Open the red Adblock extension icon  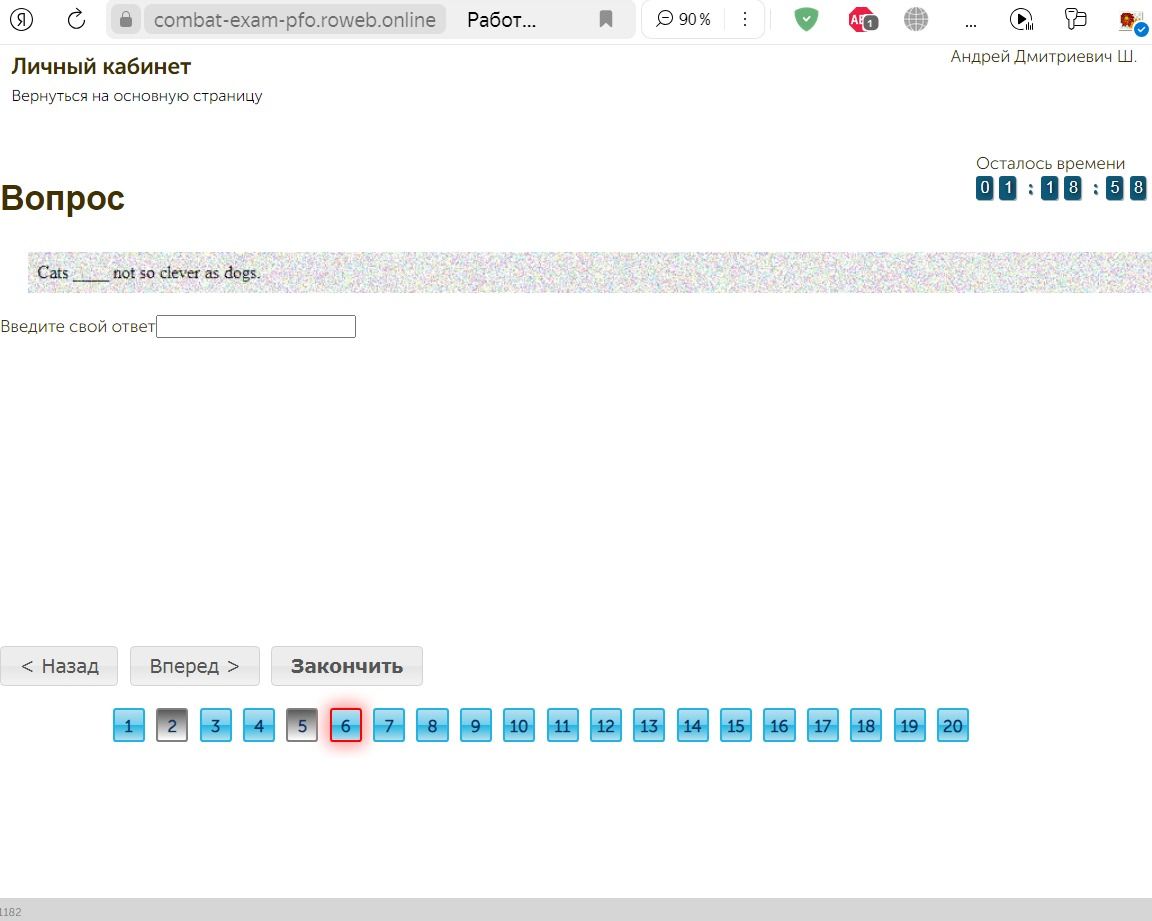(862, 19)
